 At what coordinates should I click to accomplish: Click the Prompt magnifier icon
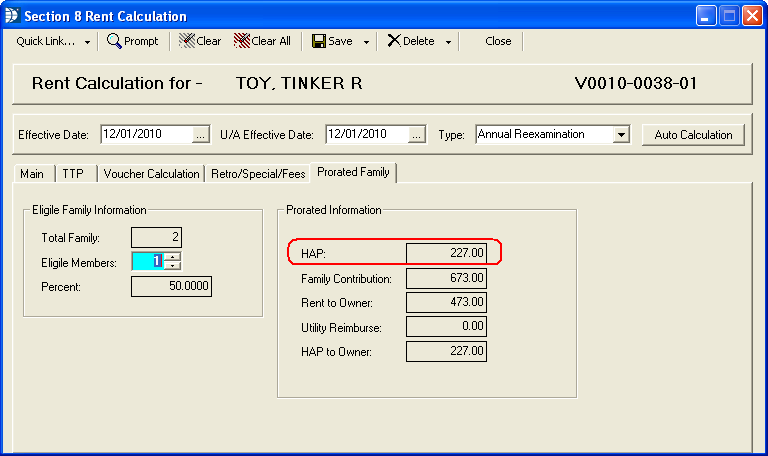point(114,41)
